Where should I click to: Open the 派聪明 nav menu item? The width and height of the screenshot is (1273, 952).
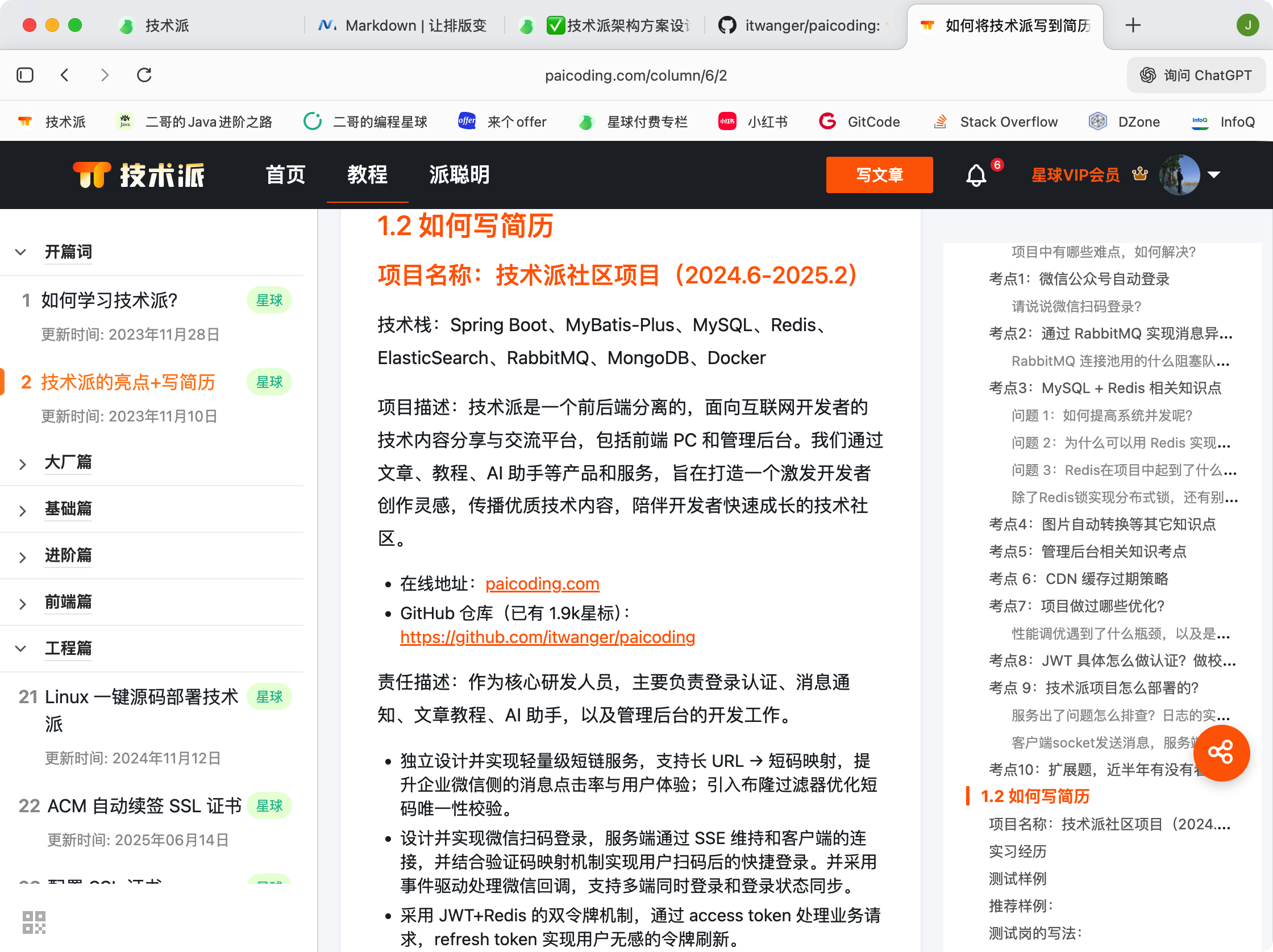click(x=459, y=175)
